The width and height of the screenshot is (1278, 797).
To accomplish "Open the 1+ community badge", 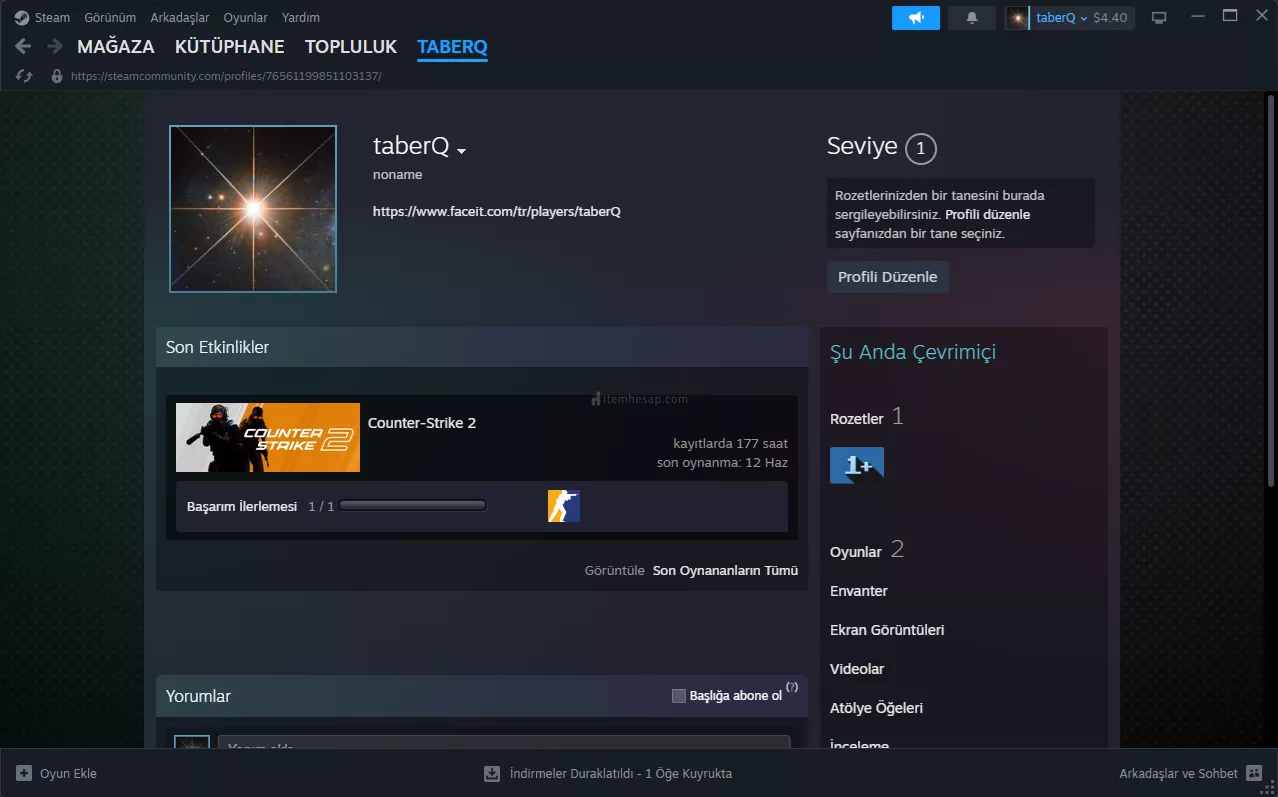I will coord(857,465).
